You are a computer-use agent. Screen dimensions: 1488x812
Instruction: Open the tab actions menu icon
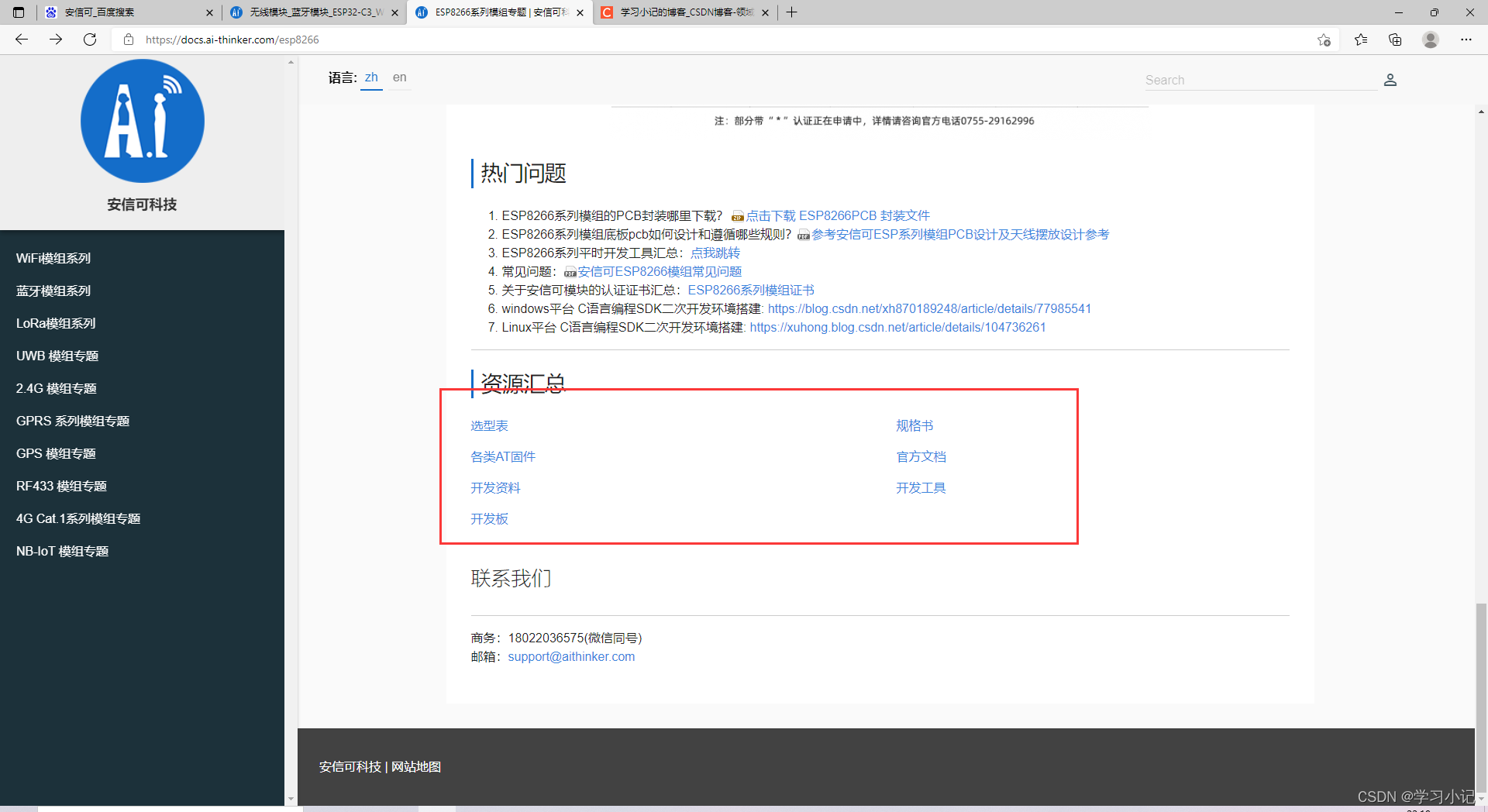pos(19,12)
